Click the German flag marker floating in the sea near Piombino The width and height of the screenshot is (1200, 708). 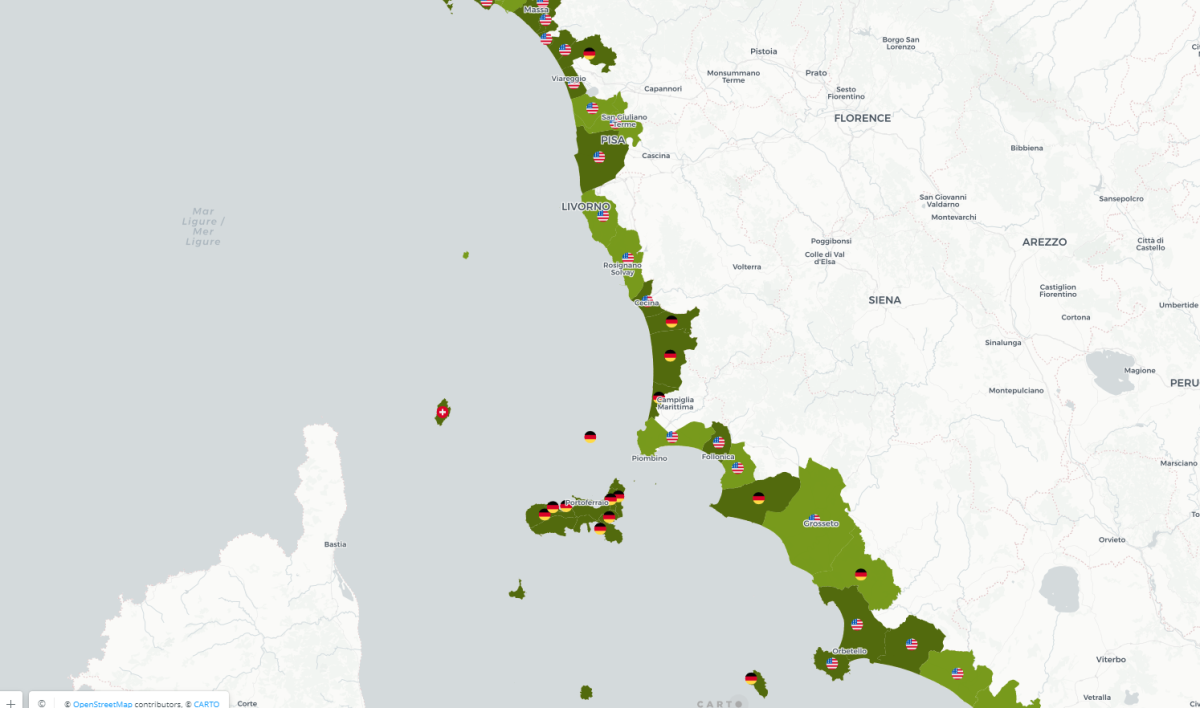(591, 437)
